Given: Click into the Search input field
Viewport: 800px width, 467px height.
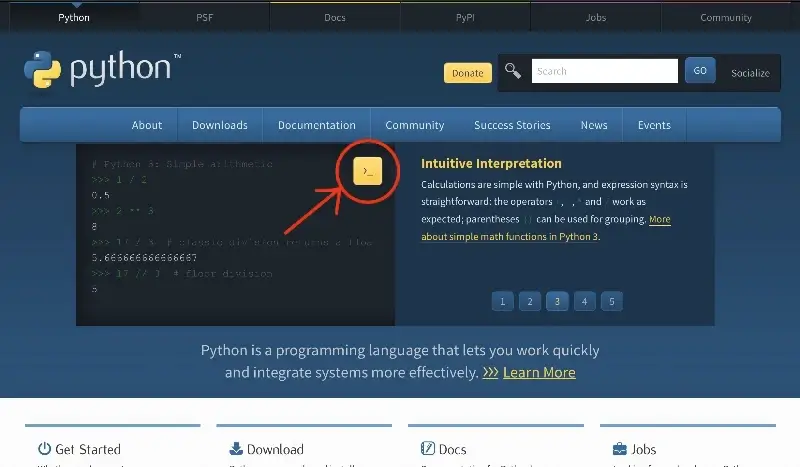Looking at the screenshot, I should pos(605,71).
